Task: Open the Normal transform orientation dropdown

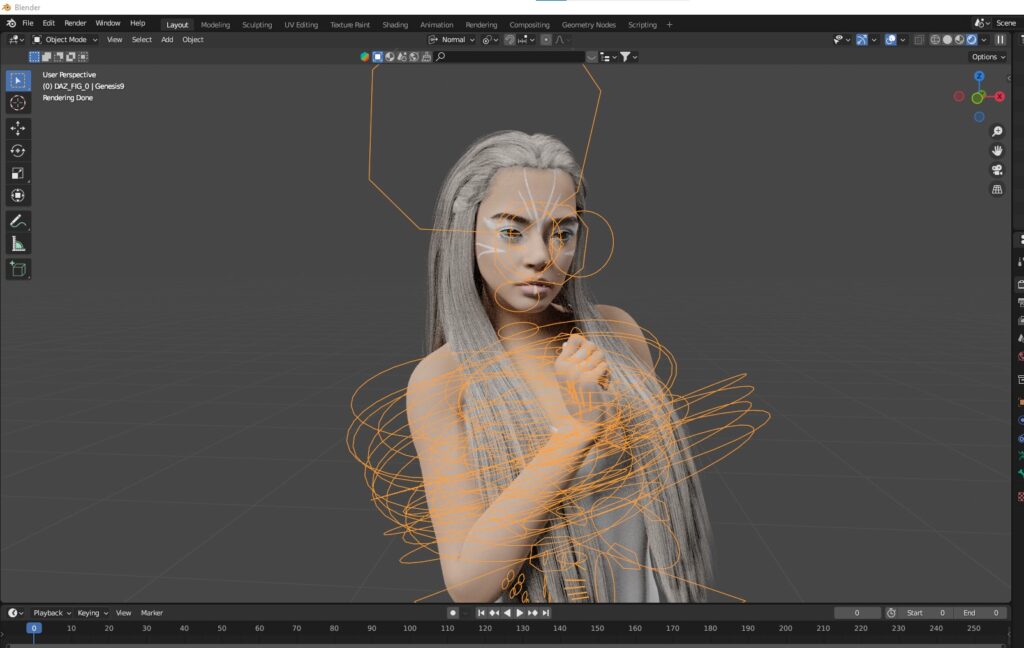Action: tap(452, 40)
